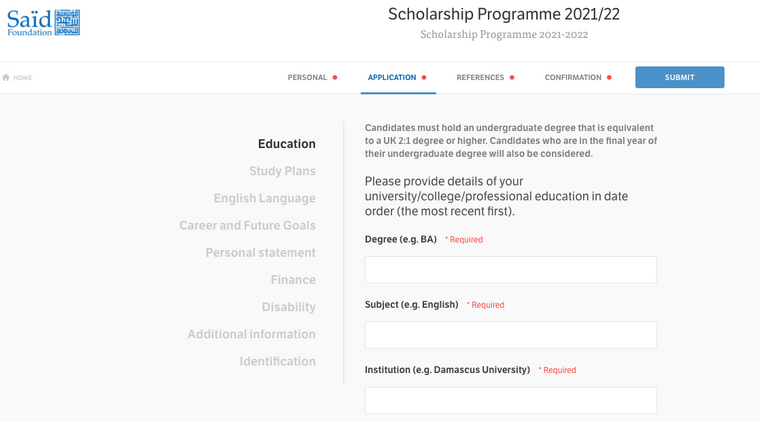Click the home icon
The height and width of the screenshot is (422, 760).
[x=6, y=78]
